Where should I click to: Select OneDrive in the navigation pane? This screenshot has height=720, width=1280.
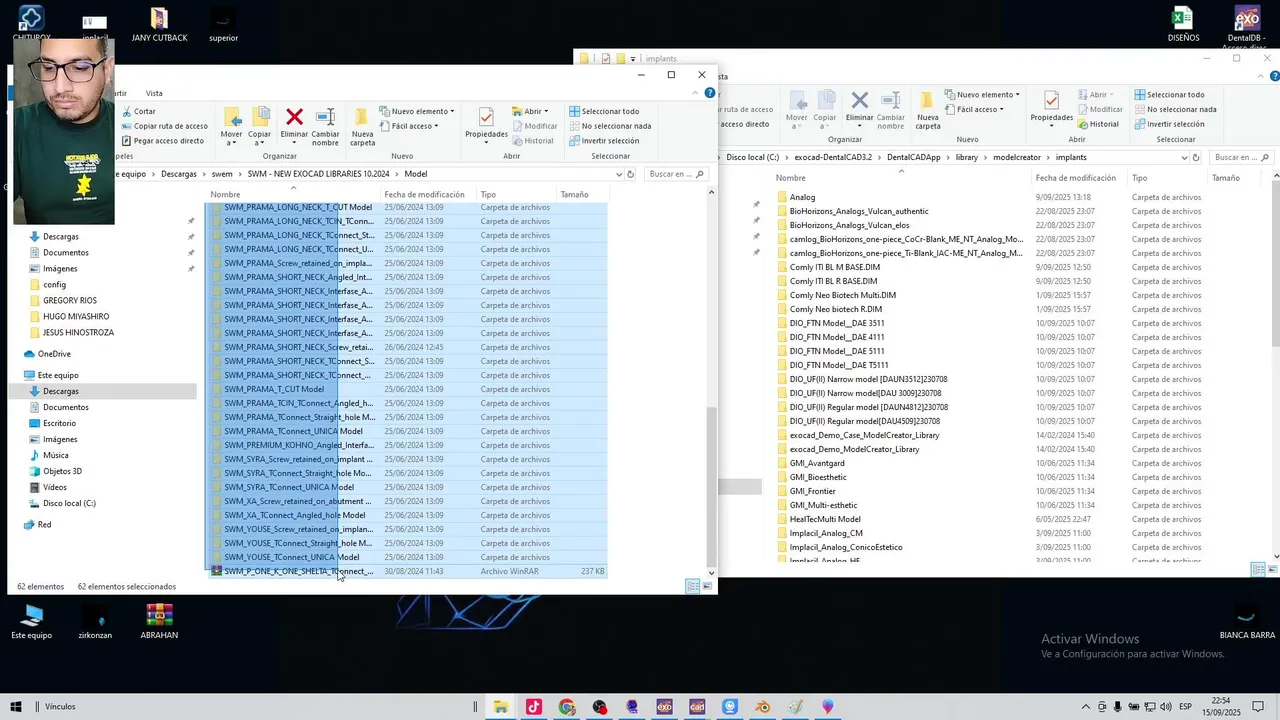tap(54, 354)
